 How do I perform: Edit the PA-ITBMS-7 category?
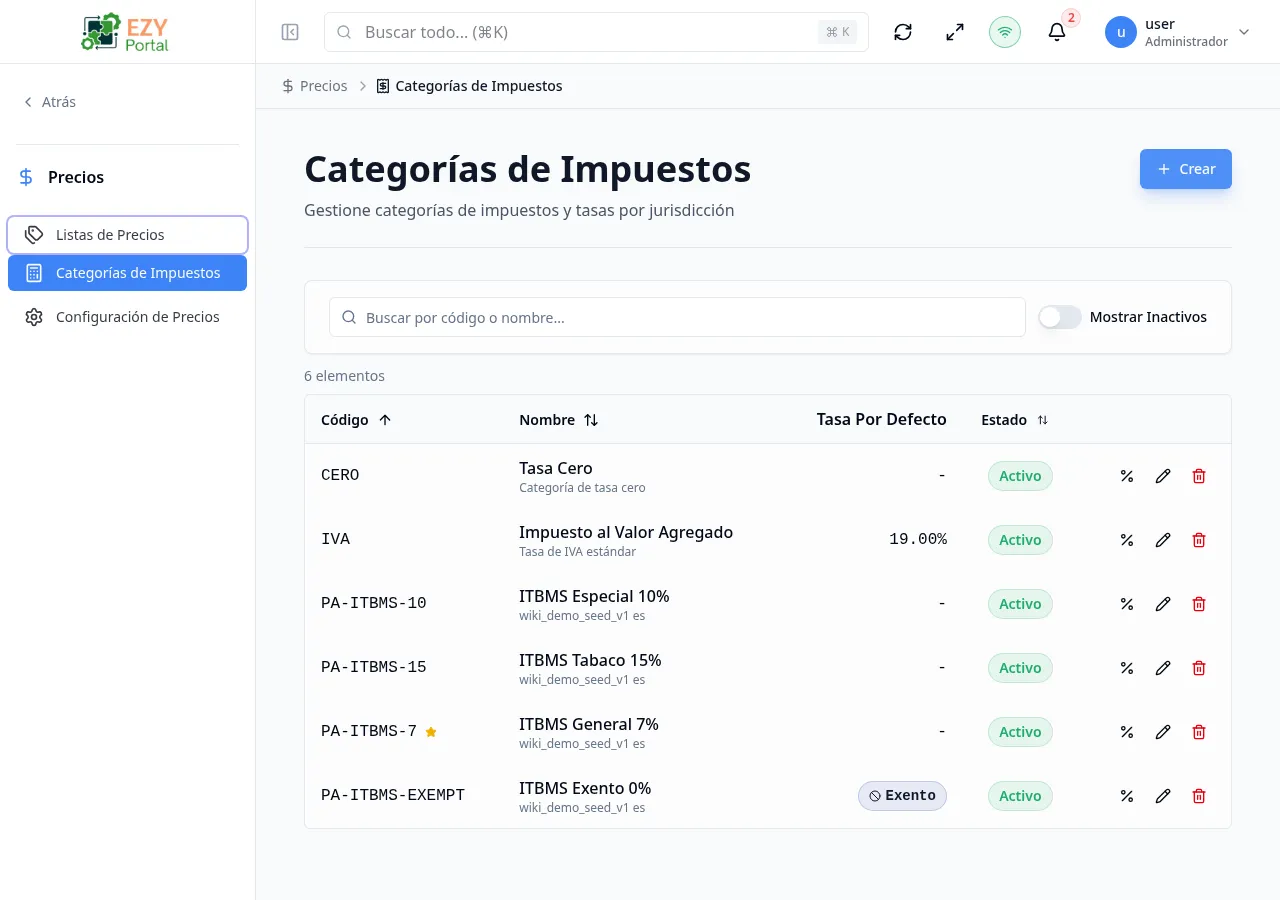click(x=1163, y=732)
